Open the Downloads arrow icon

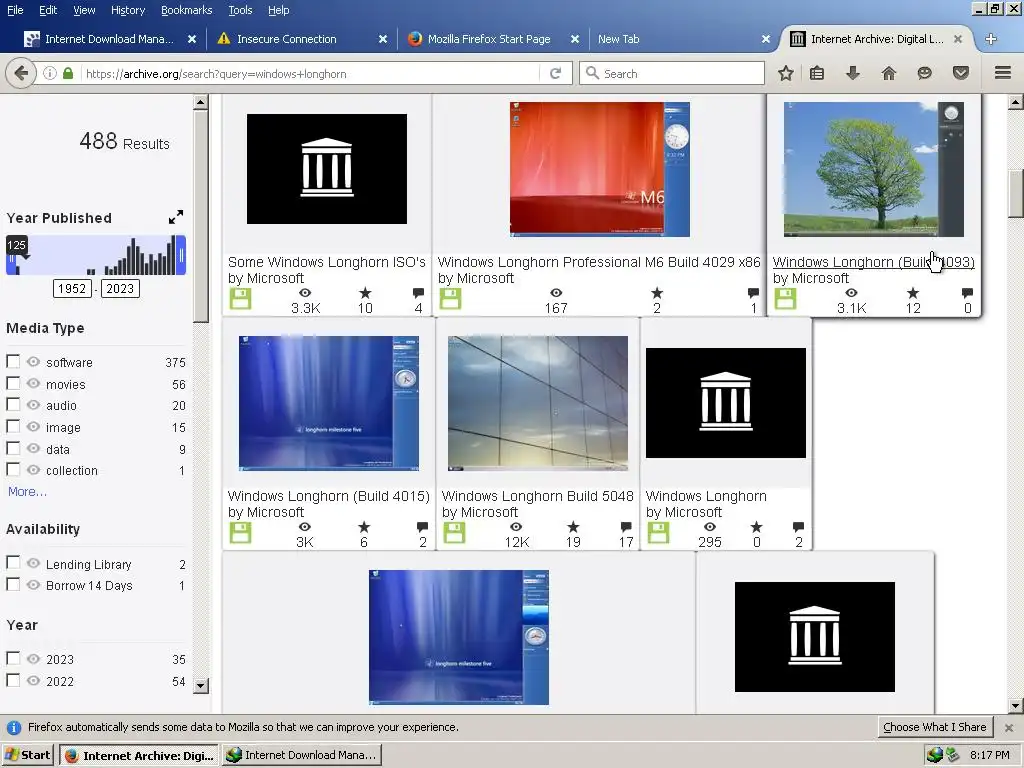coord(853,73)
